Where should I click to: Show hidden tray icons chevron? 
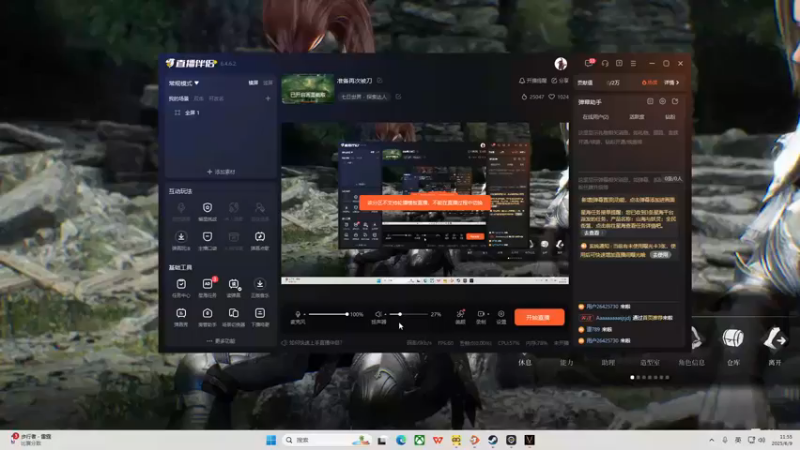711,440
